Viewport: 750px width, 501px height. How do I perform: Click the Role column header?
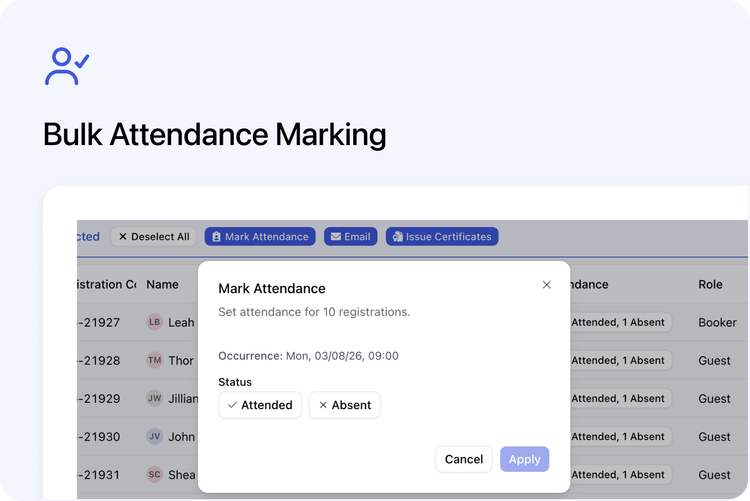710,284
